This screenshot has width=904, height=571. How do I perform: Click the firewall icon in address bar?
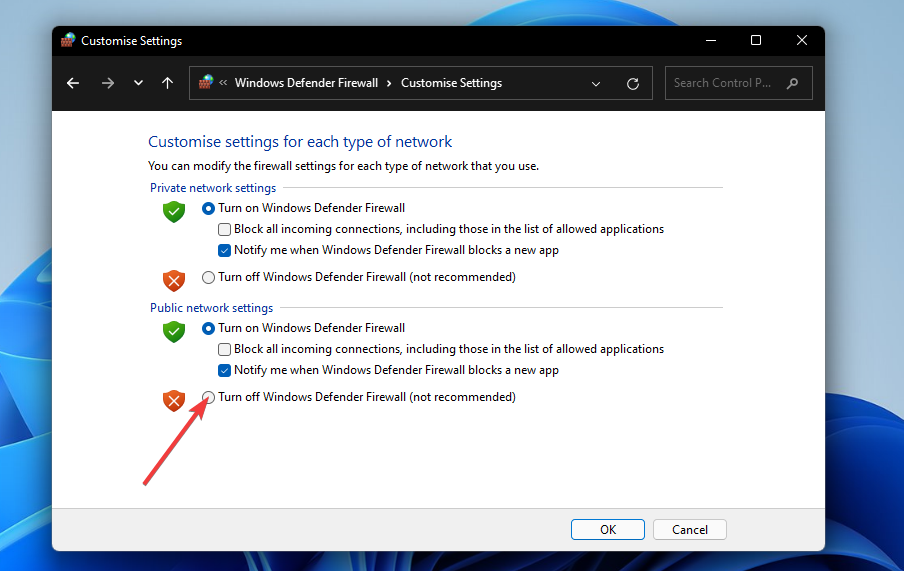click(x=206, y=82)
